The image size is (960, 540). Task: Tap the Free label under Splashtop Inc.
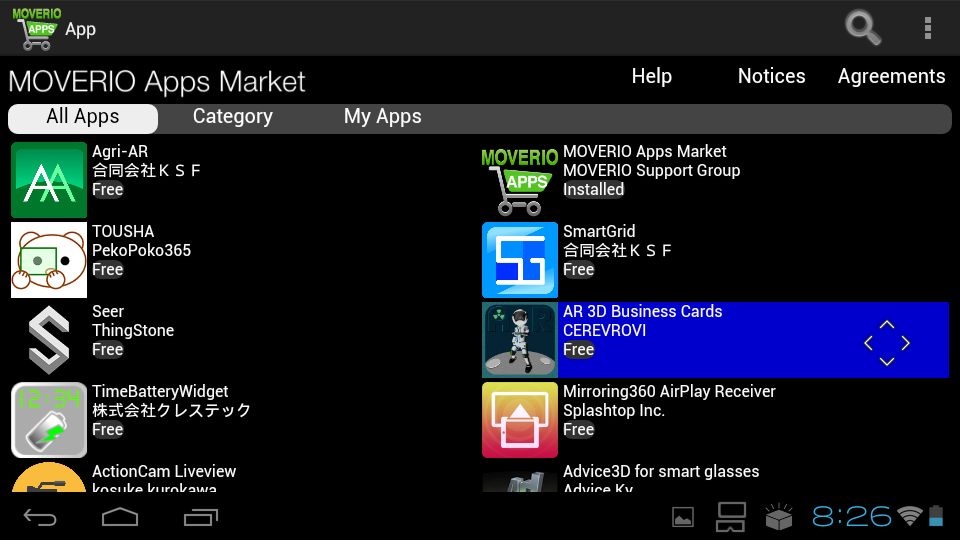pos(579,430)
